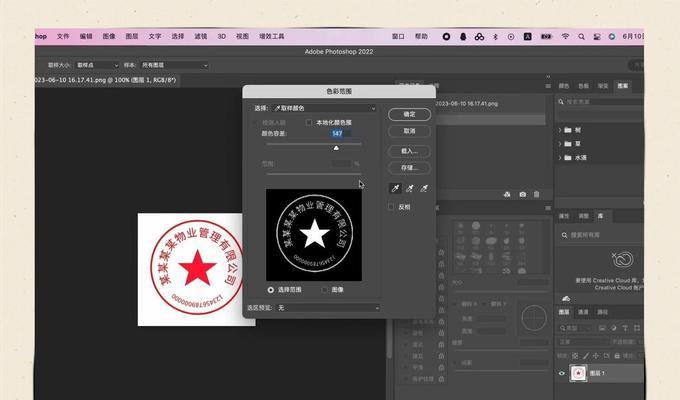Viewport: 680px width, 400px height.
Task: Open the 文件 menu
Action: (x=63, y=36)
